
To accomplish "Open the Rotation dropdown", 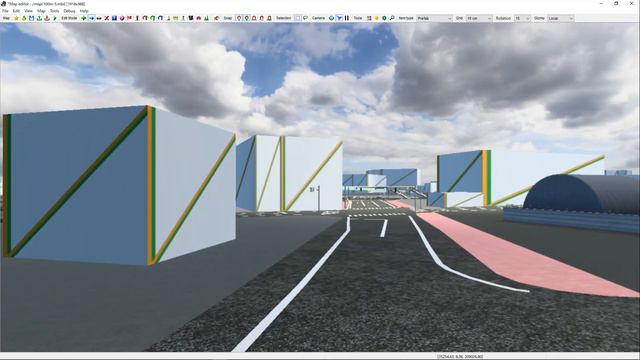I will pyautogui.click(x=522, y=18).
